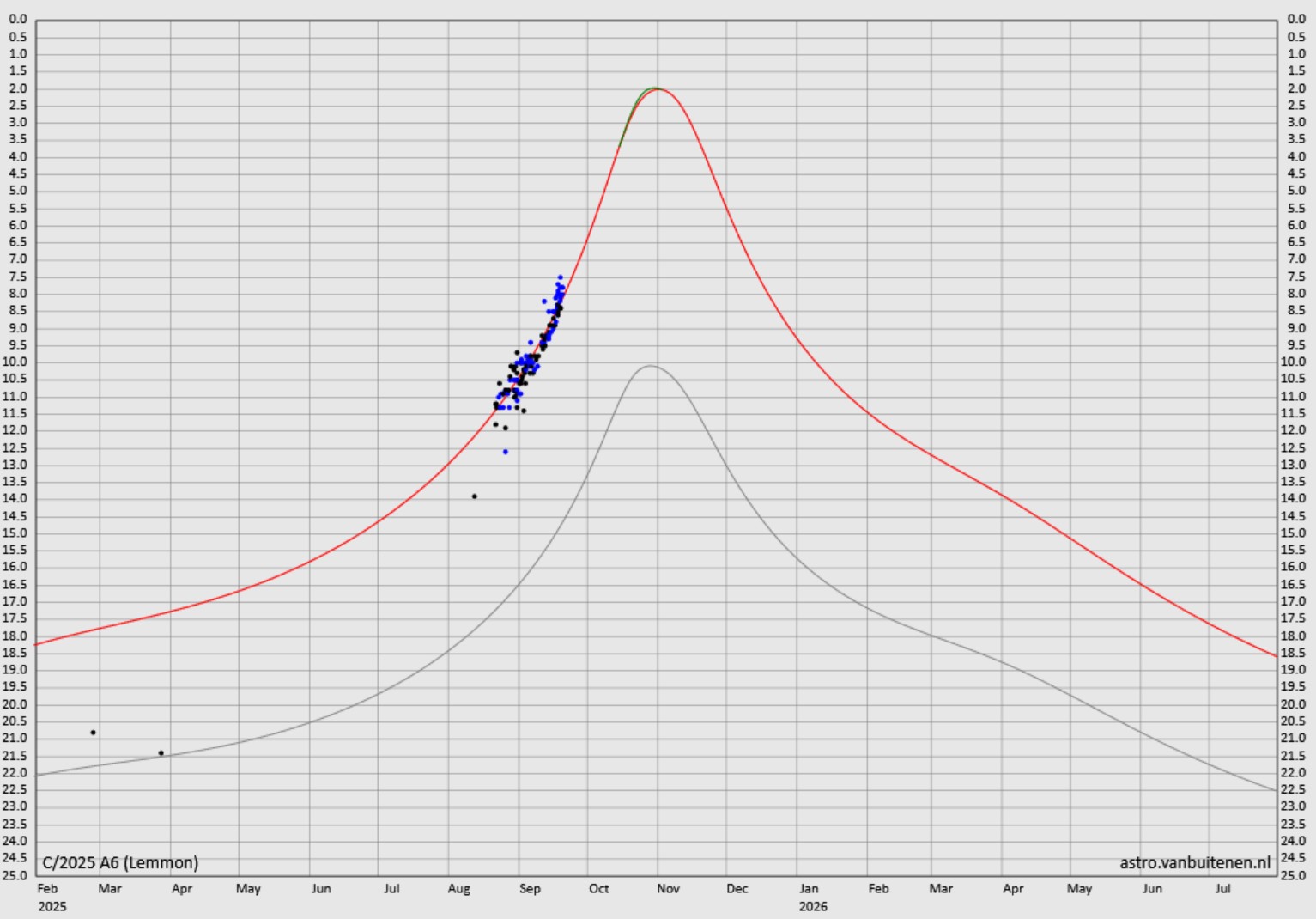Click the peak of the gray curve
Image resolution: width=1316 pixels, height=919 pixels.
tap(650, 366)
